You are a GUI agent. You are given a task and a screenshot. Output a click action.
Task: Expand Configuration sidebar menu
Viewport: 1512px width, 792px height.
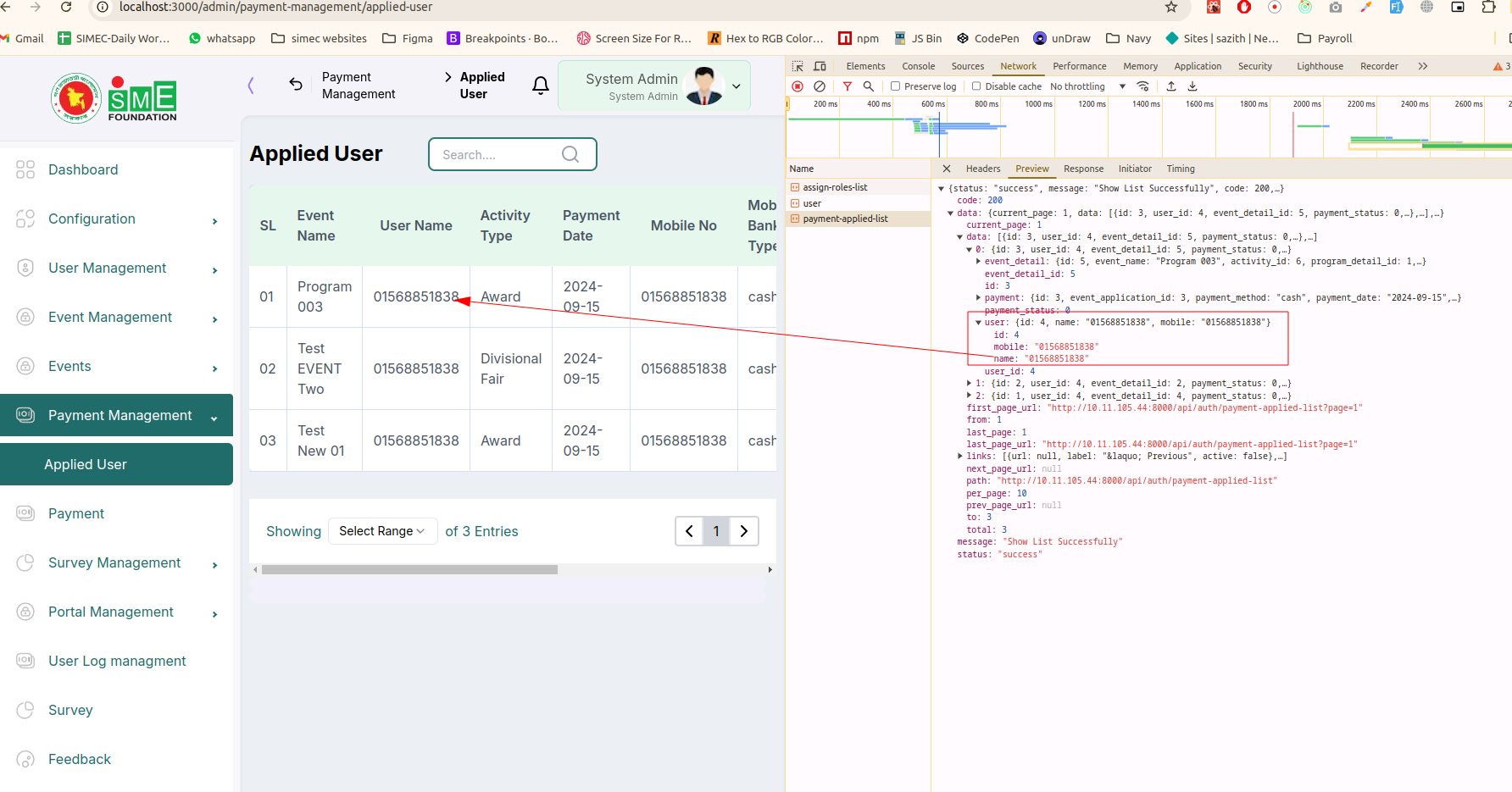pos(116,219)
